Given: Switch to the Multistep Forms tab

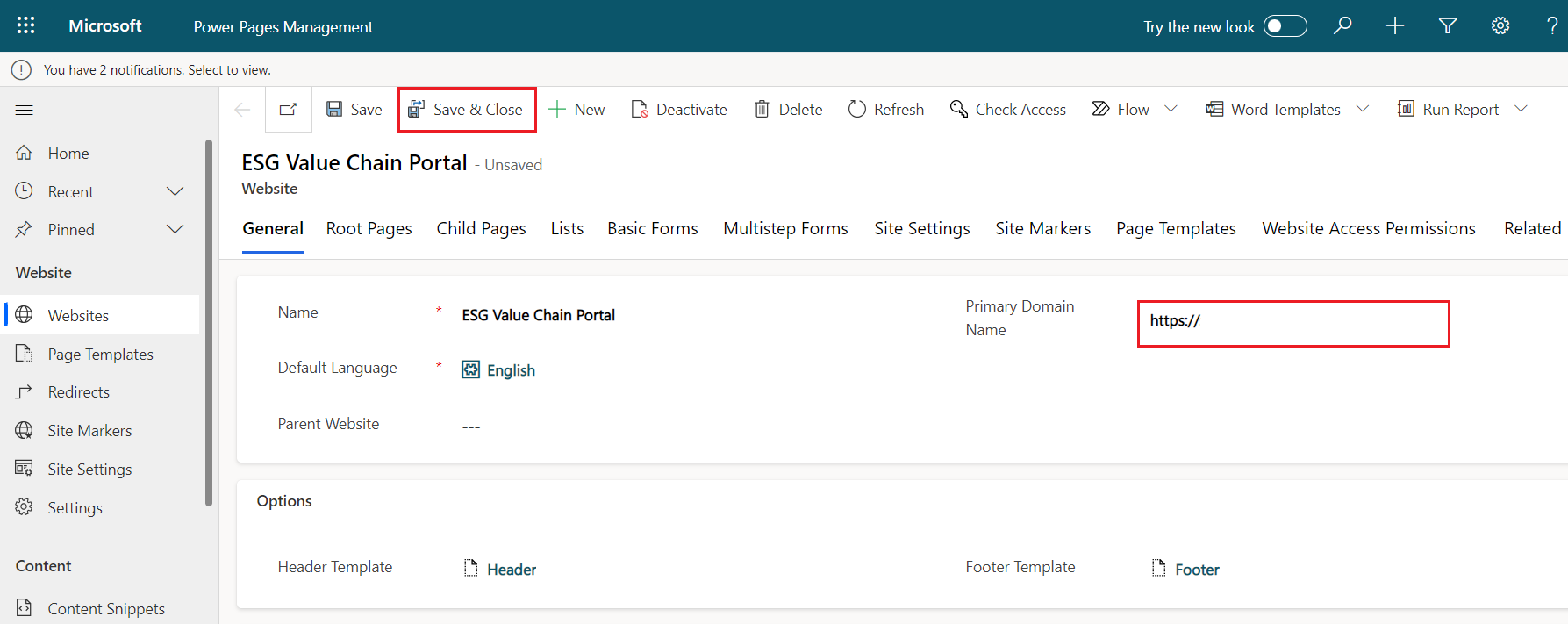Looking at the screenshot, I should click(x=785, y=228).
